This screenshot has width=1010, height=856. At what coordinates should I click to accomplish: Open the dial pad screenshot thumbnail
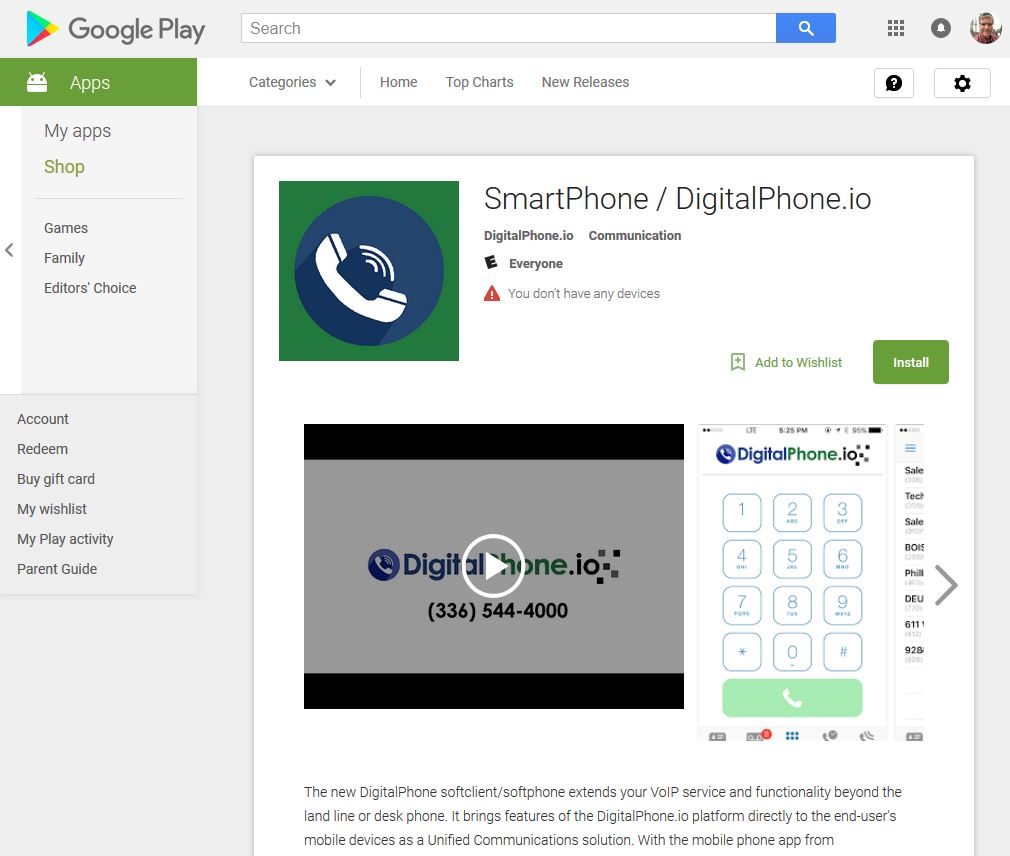tap(792, 582)
